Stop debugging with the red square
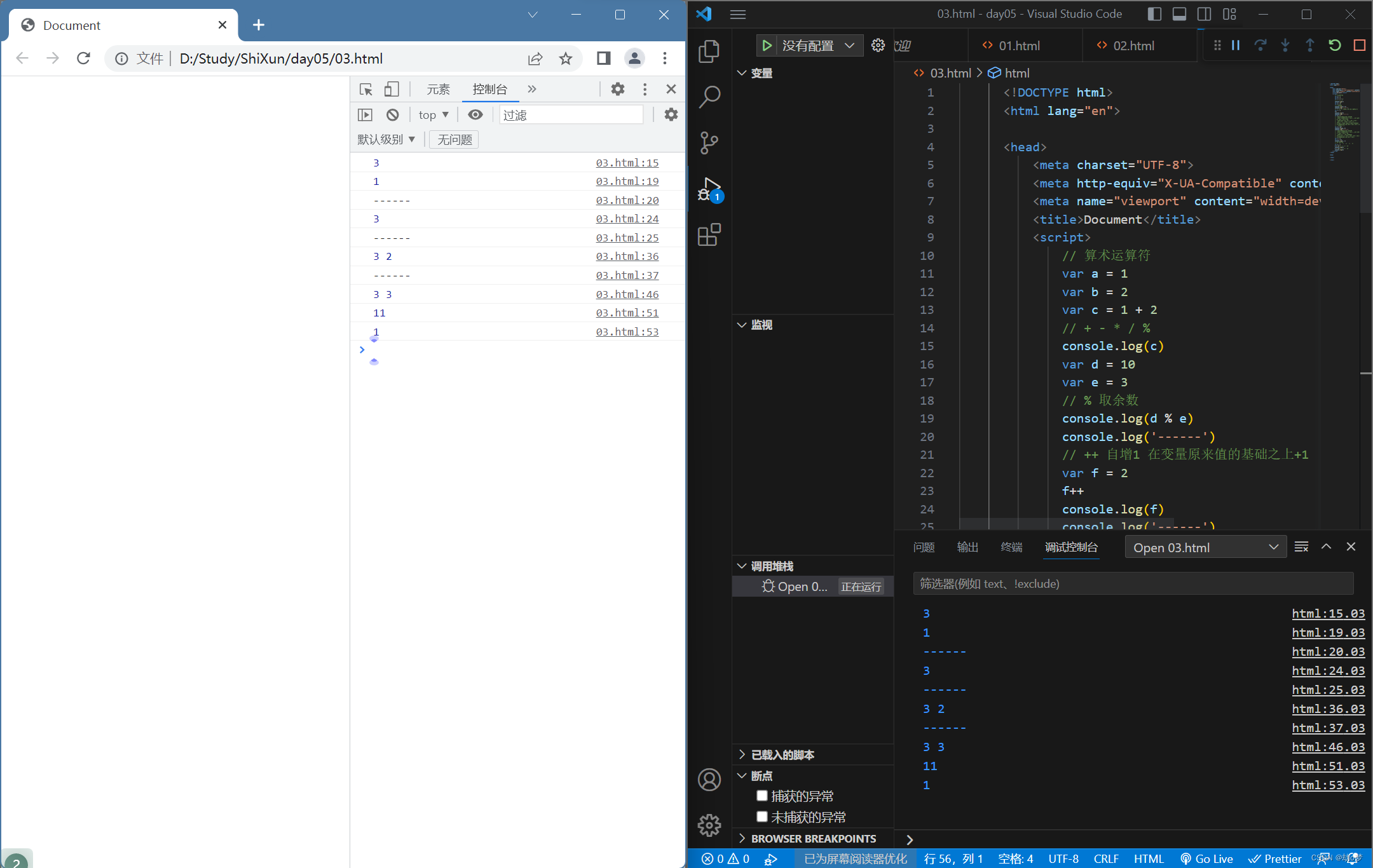This screenshot has width=1373, height=868. pyautogui.click(x=1360, y=46)
